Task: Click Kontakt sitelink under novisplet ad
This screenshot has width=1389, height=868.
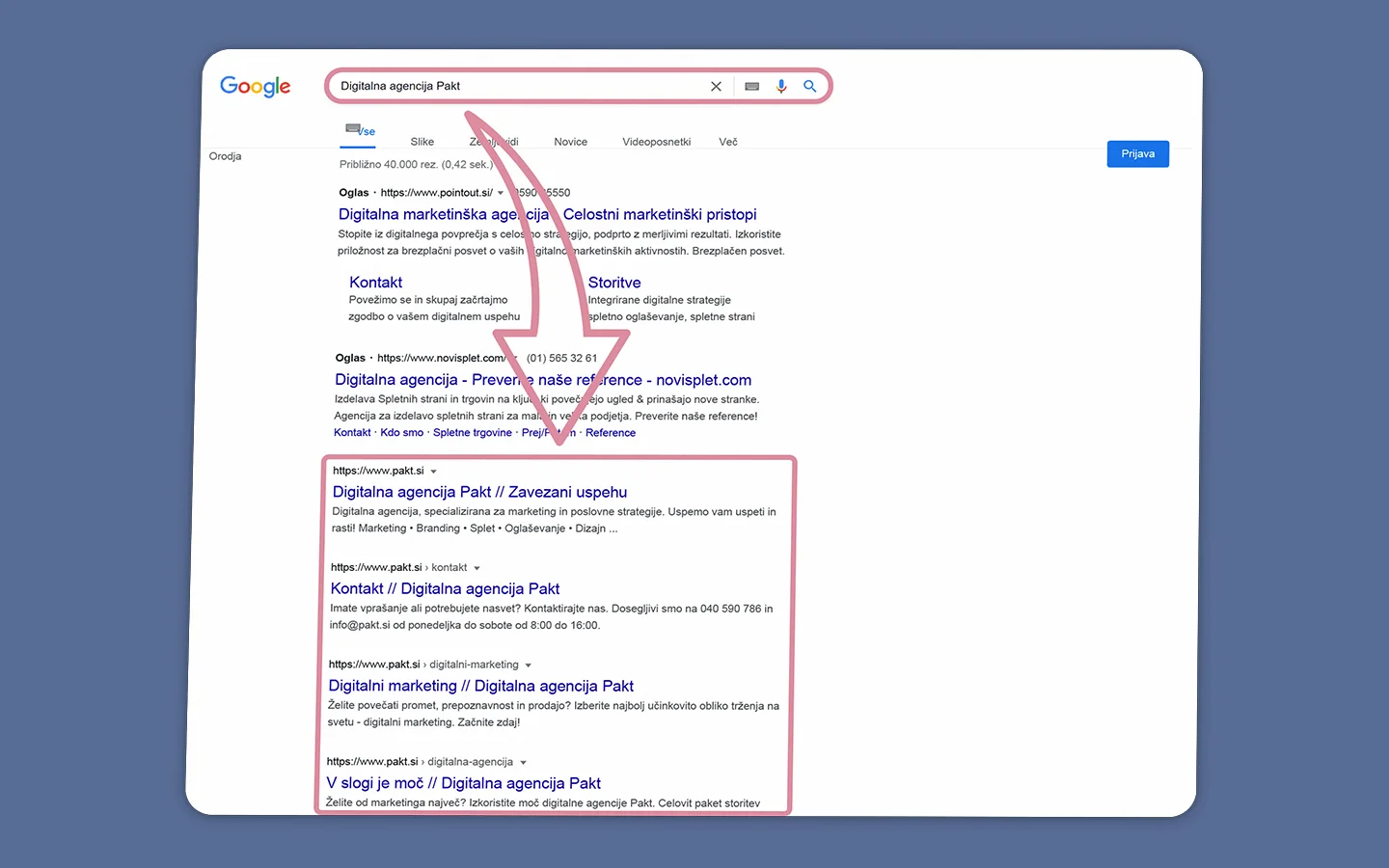Action: tap(352, 433)
